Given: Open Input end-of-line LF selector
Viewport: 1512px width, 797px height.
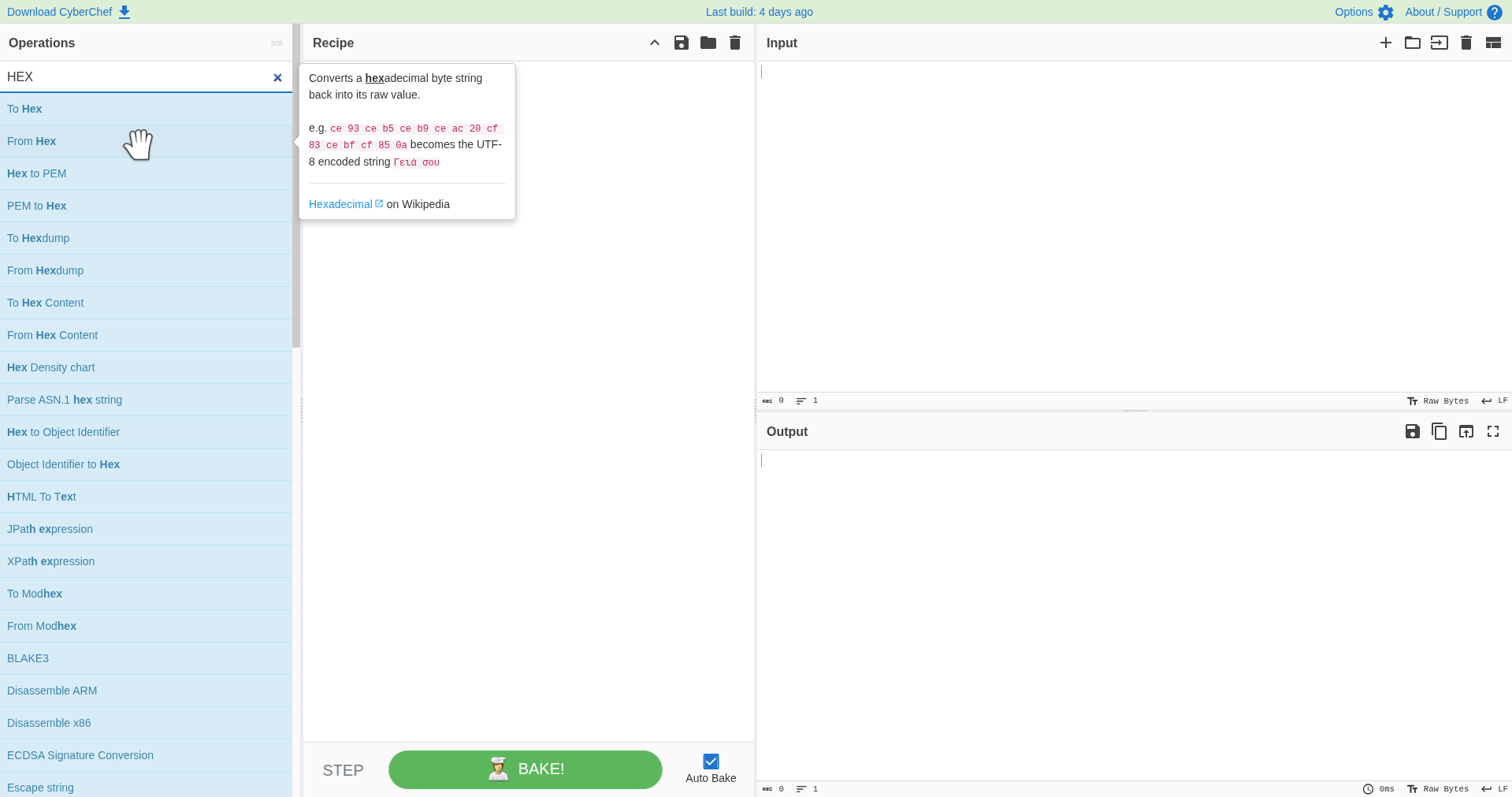Looking at the screenshot, I should click(1495, 401).
